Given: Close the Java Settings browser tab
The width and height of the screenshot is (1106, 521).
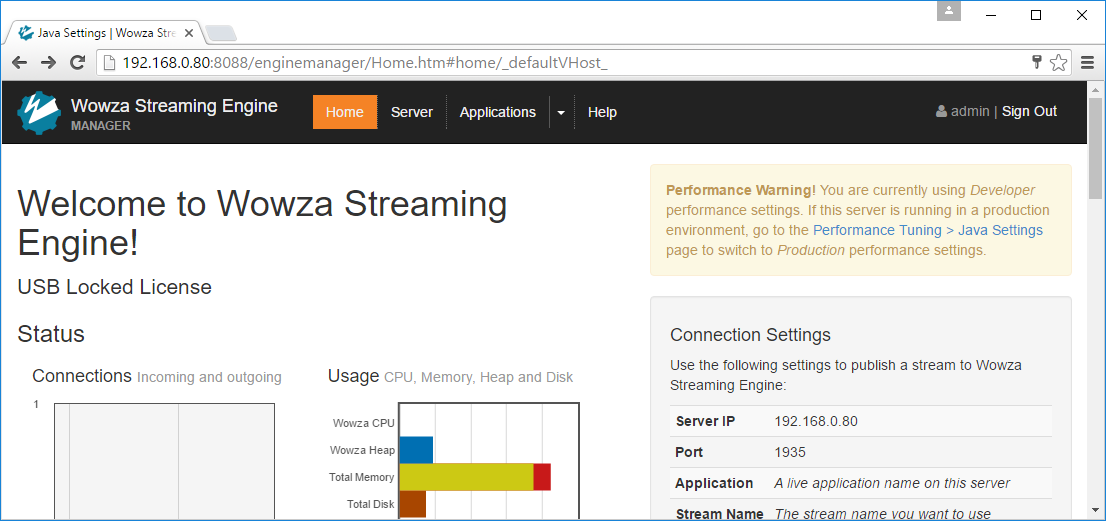Looking at the screenshot, I should (x=188, y=33).
